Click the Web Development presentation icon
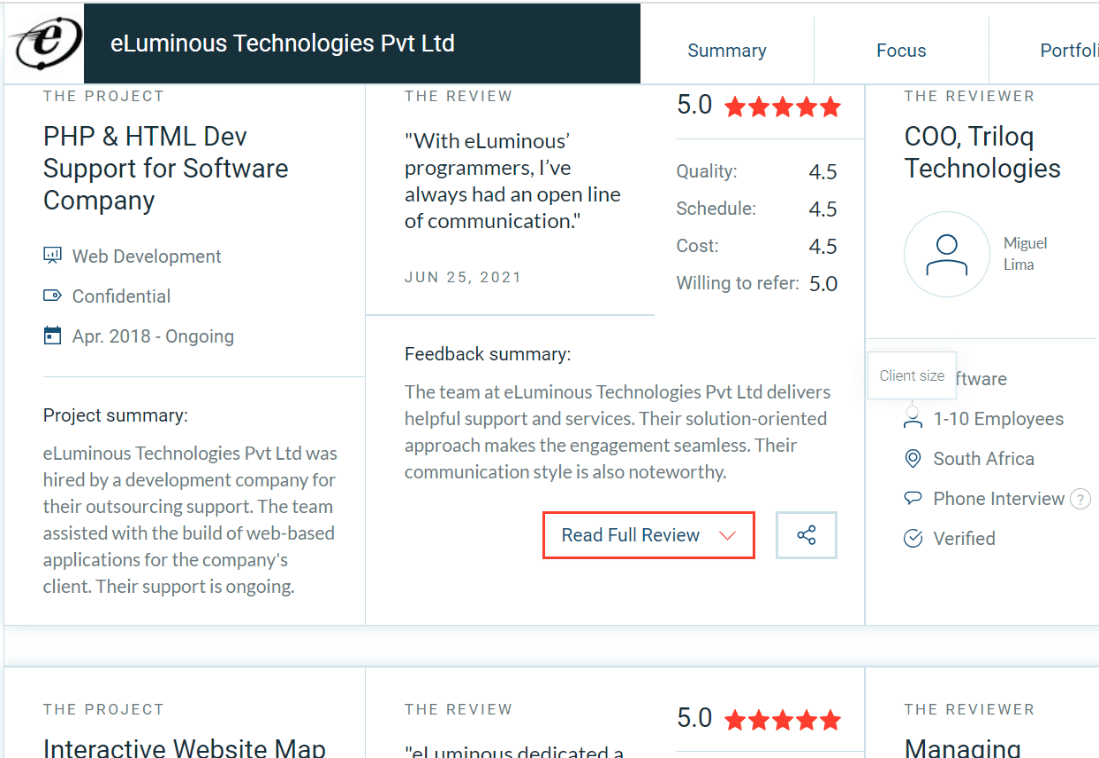 point(53,256)
